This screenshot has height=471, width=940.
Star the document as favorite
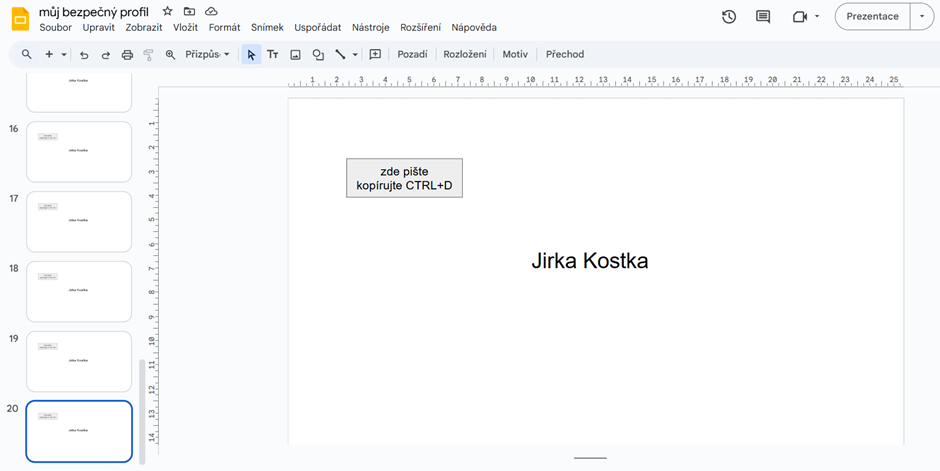click(167, 11)
